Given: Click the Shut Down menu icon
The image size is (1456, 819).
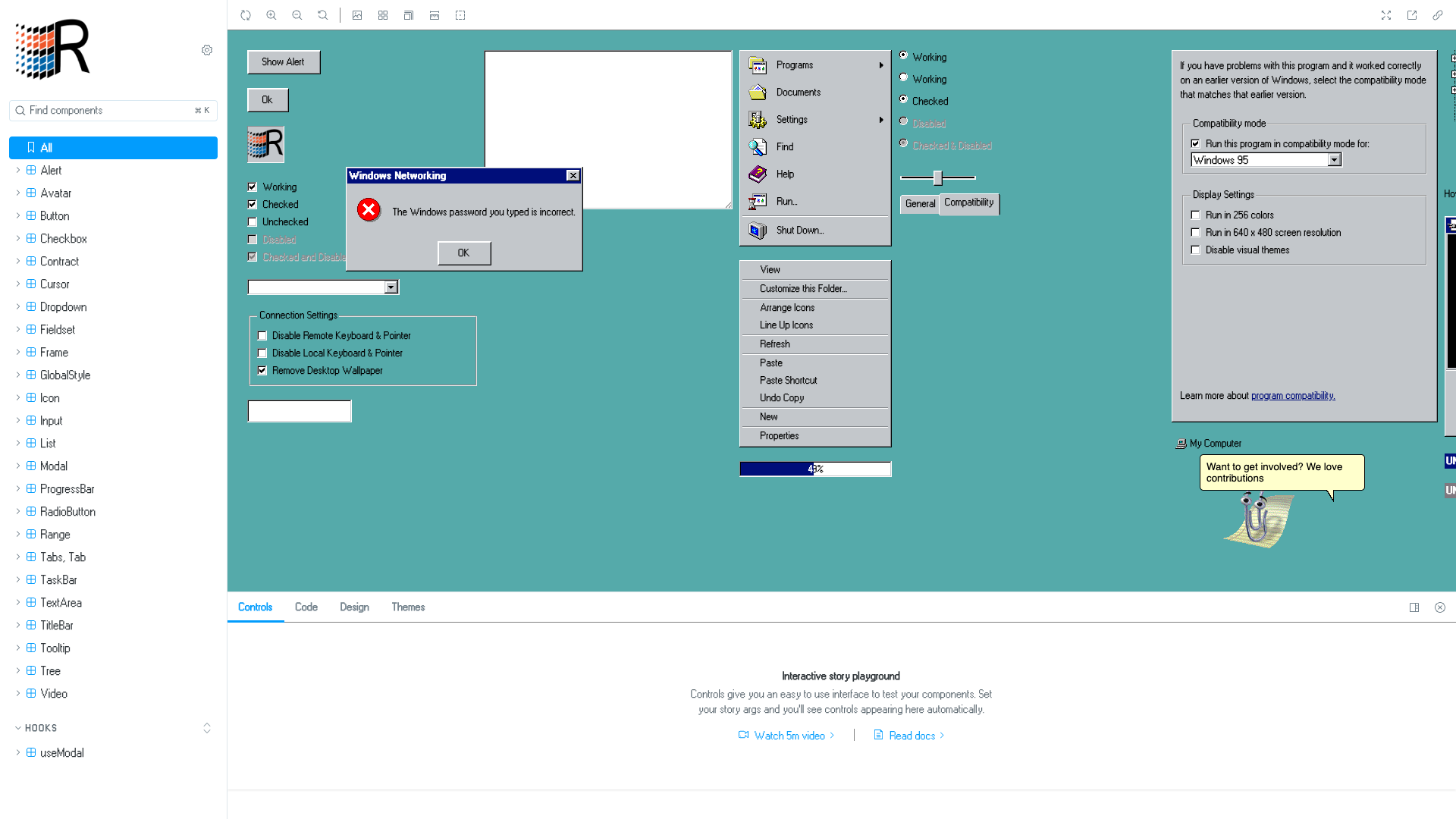Looking at the screenshot, I should pos(758,231).
